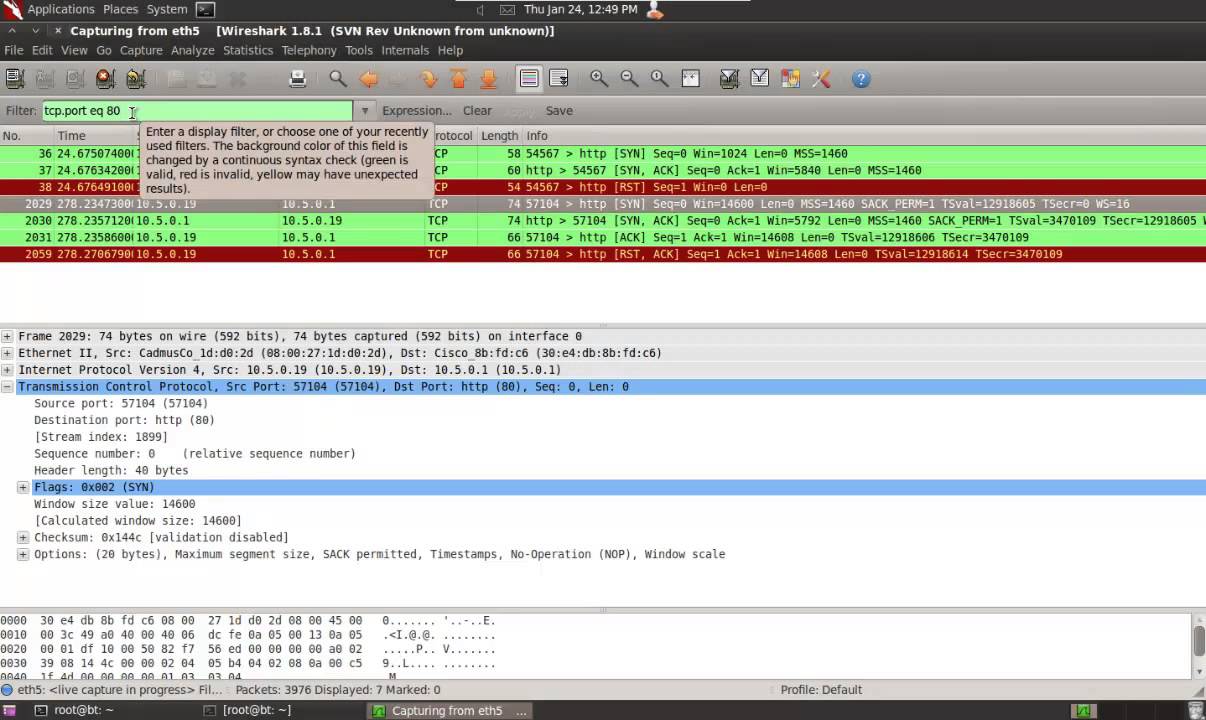Select 'Destination port: http (80)' line
This screenshot has height=720, width=1206.
[124, 420]
